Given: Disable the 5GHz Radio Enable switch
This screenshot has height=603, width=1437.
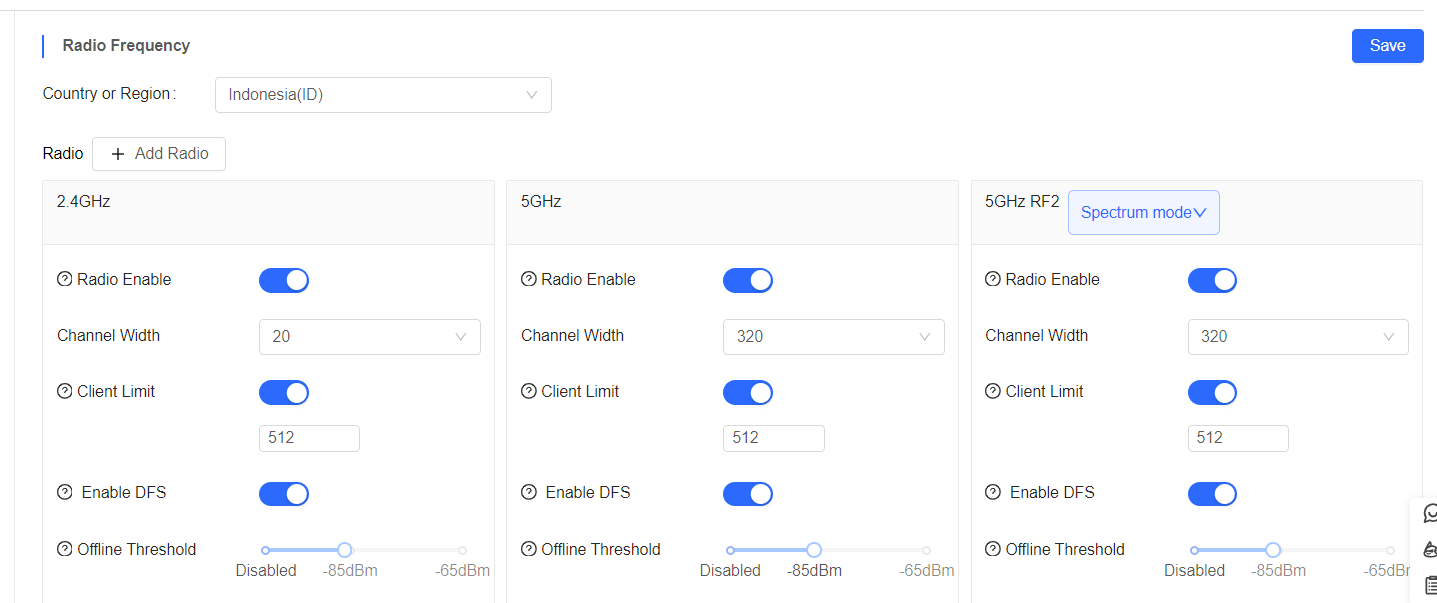Looking at the screenshot, I should [x=748, y=280].
